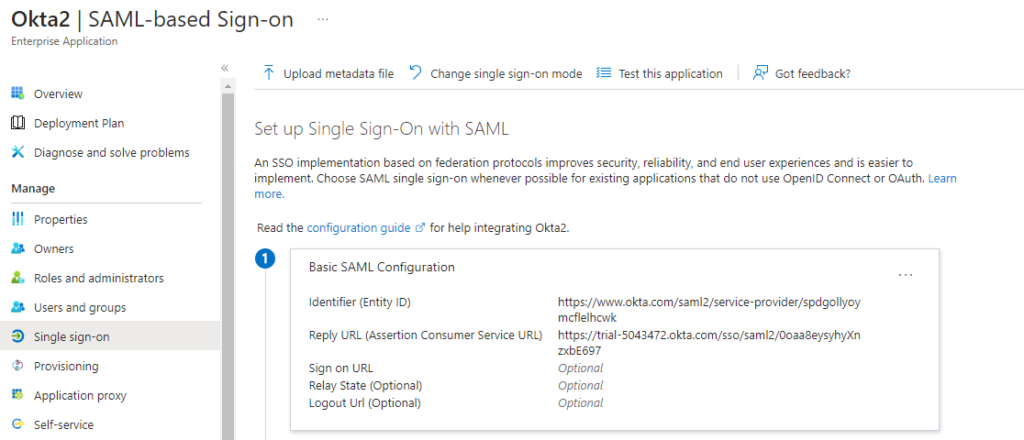Click the Diagnose and solve problems wrench icon
1024x440 pixels.
click(x=18, y=152)
